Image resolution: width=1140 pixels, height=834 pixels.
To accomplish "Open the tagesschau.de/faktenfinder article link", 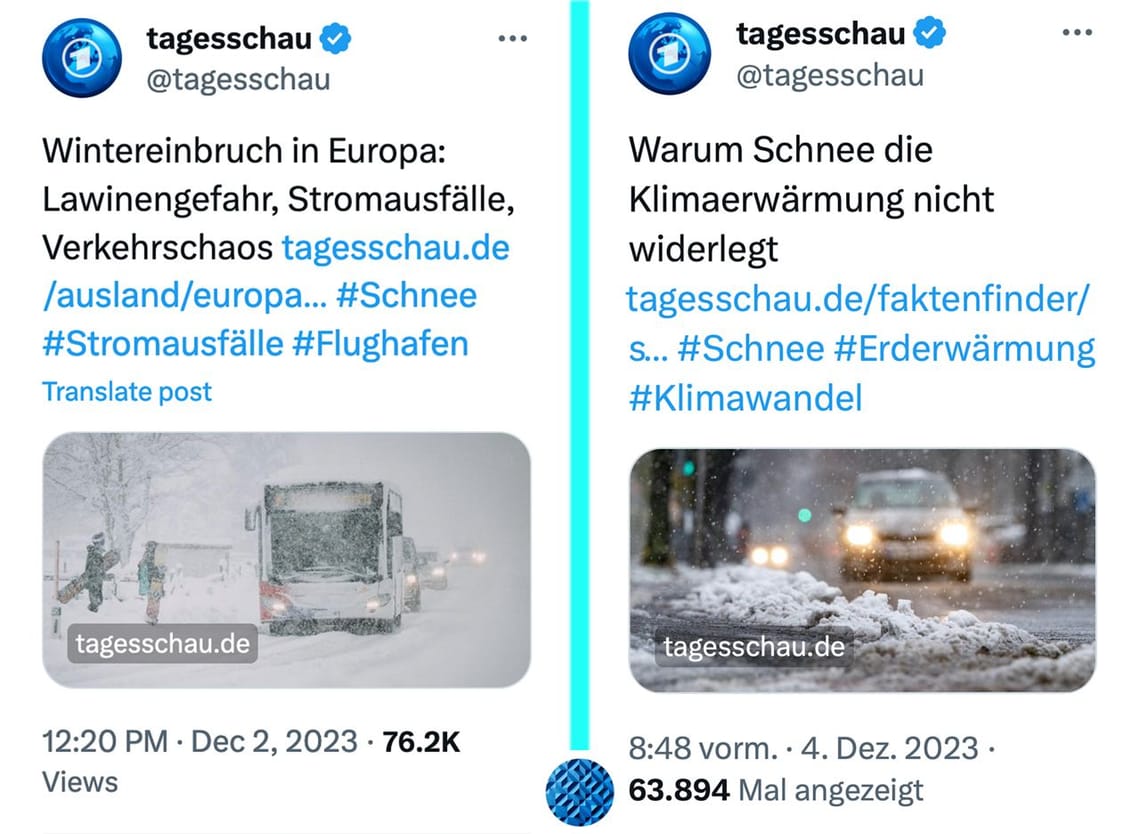I will [857, 299].
